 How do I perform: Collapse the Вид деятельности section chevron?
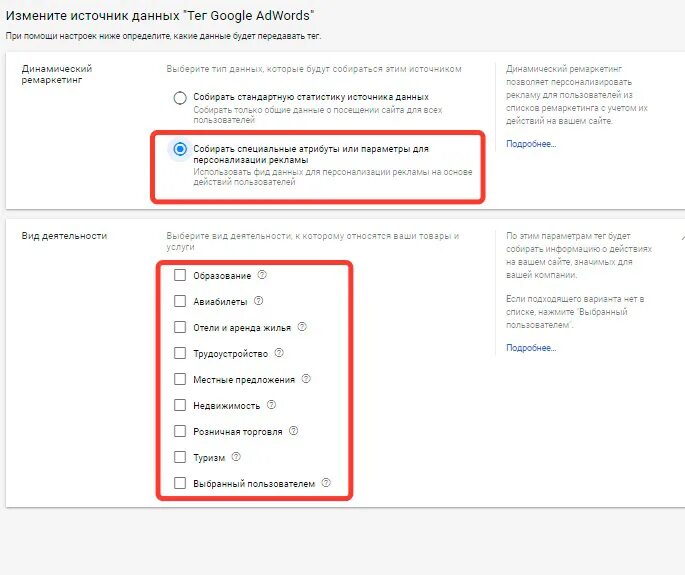pos(682,239)
